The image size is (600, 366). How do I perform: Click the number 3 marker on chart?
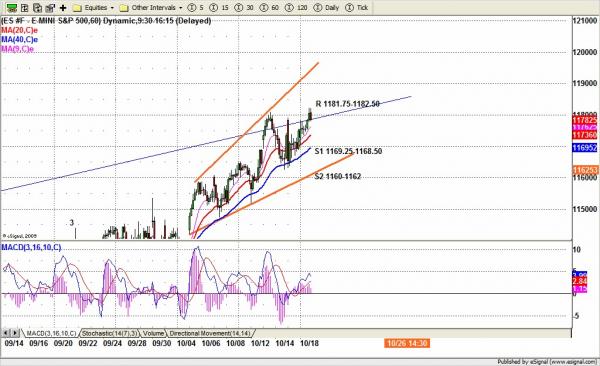coord(72,222)
